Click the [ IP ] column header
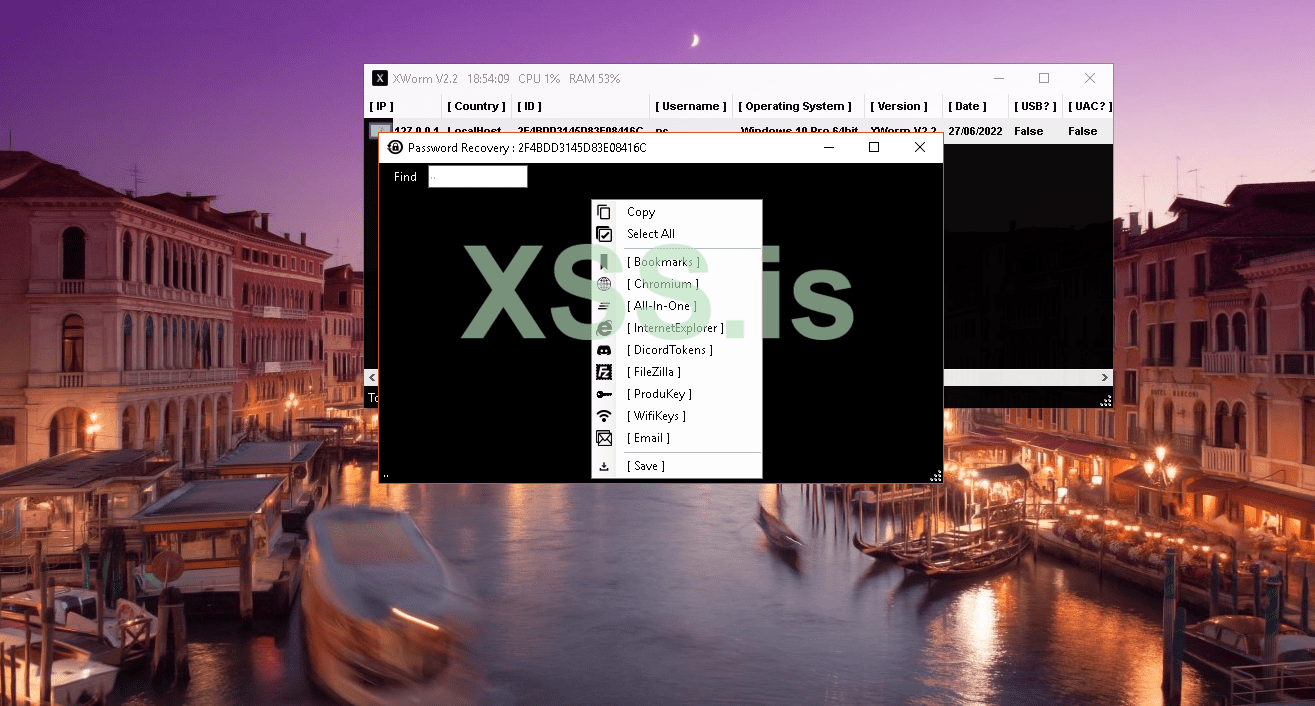This screenshot has width=1315, height=706. click(x=381, y=106)
